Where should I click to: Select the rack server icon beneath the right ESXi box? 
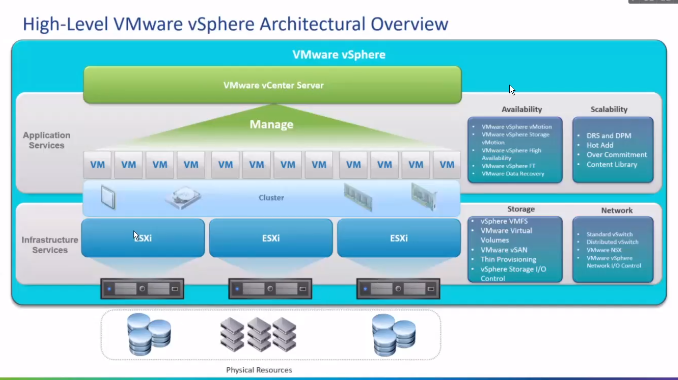coord(398,289)
